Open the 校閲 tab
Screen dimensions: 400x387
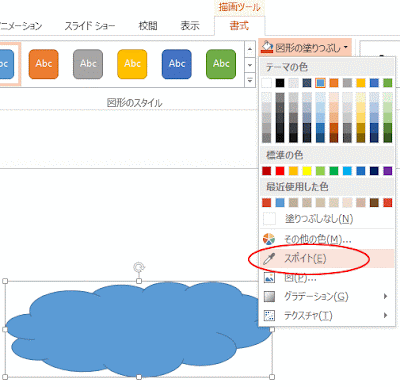[x=148, y=26]
